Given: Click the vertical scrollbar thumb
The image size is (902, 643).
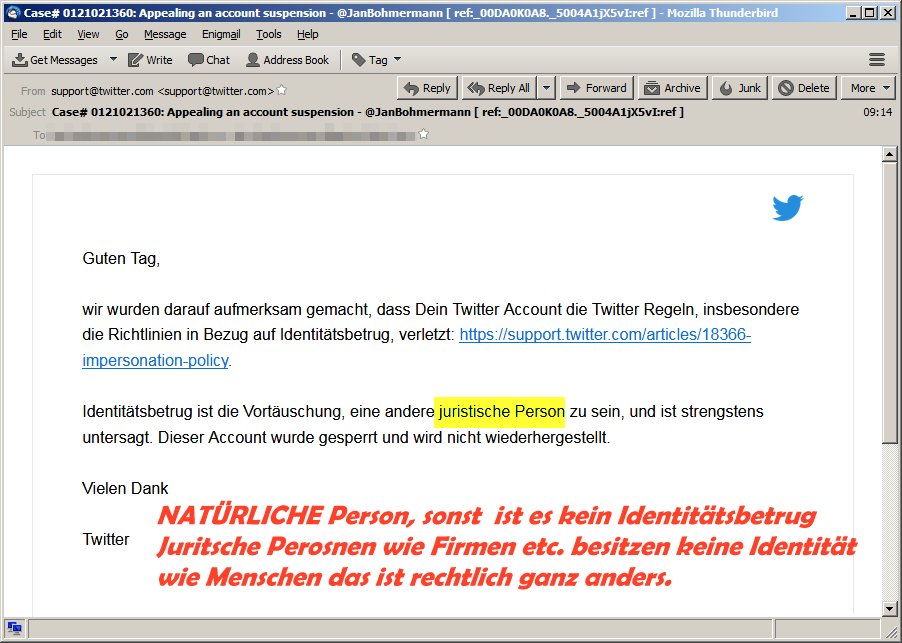Looking at the screenshot, I should click(x=889, y=301).
